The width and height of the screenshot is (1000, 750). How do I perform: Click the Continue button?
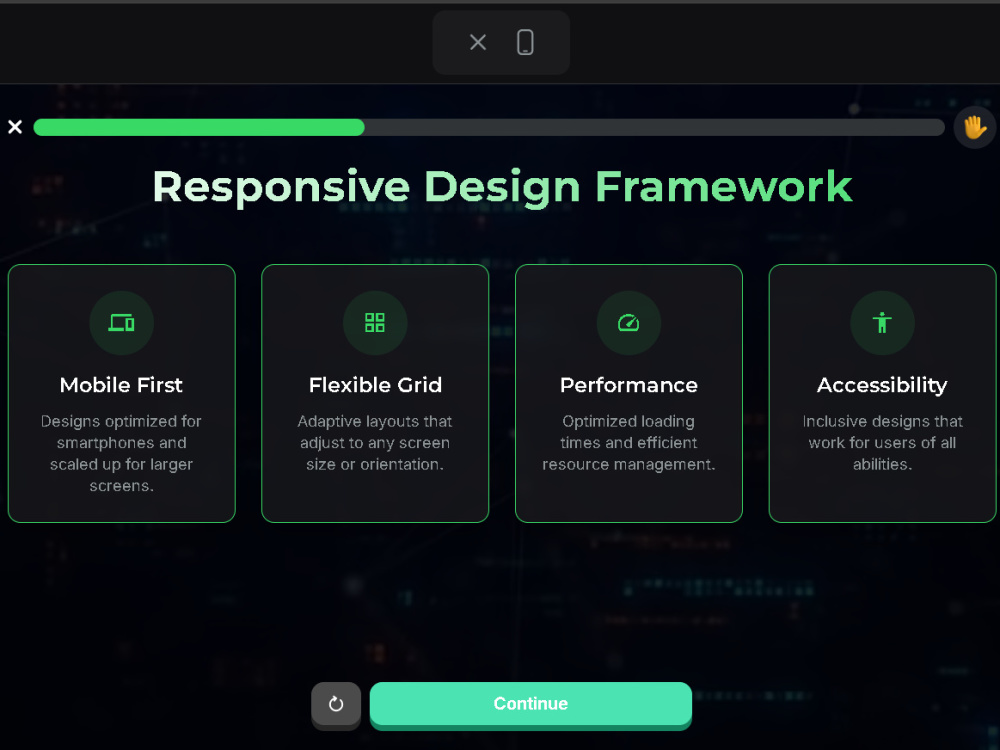point(531,704)
